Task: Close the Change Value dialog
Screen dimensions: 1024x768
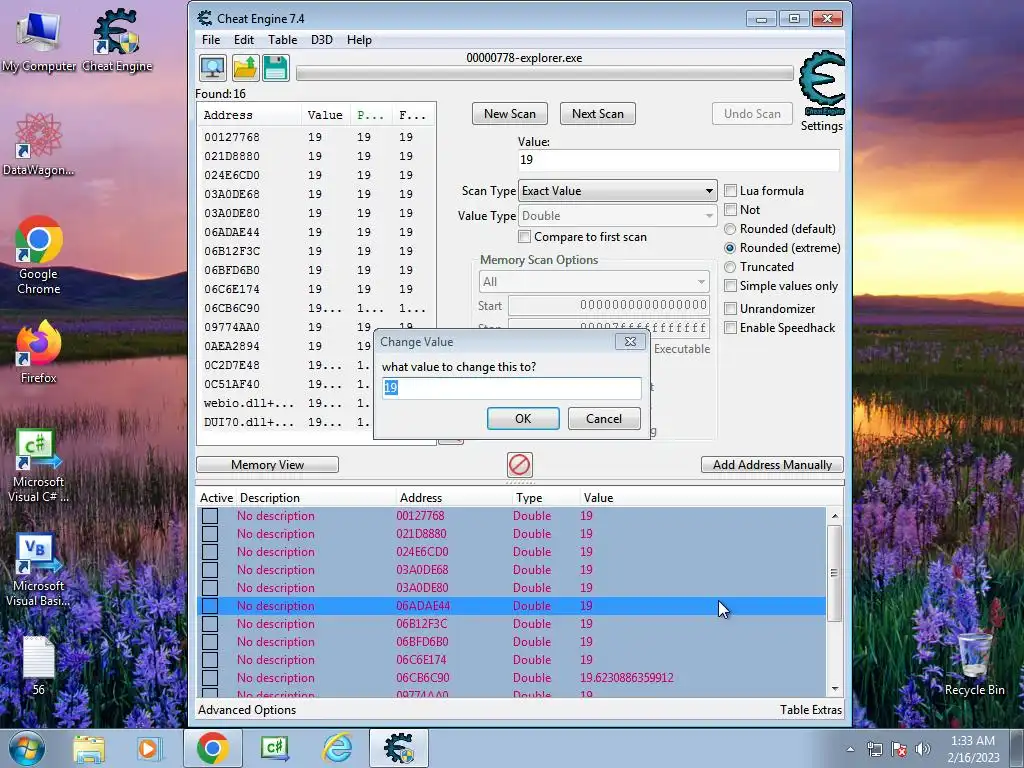Action: [x=630, y=342]
